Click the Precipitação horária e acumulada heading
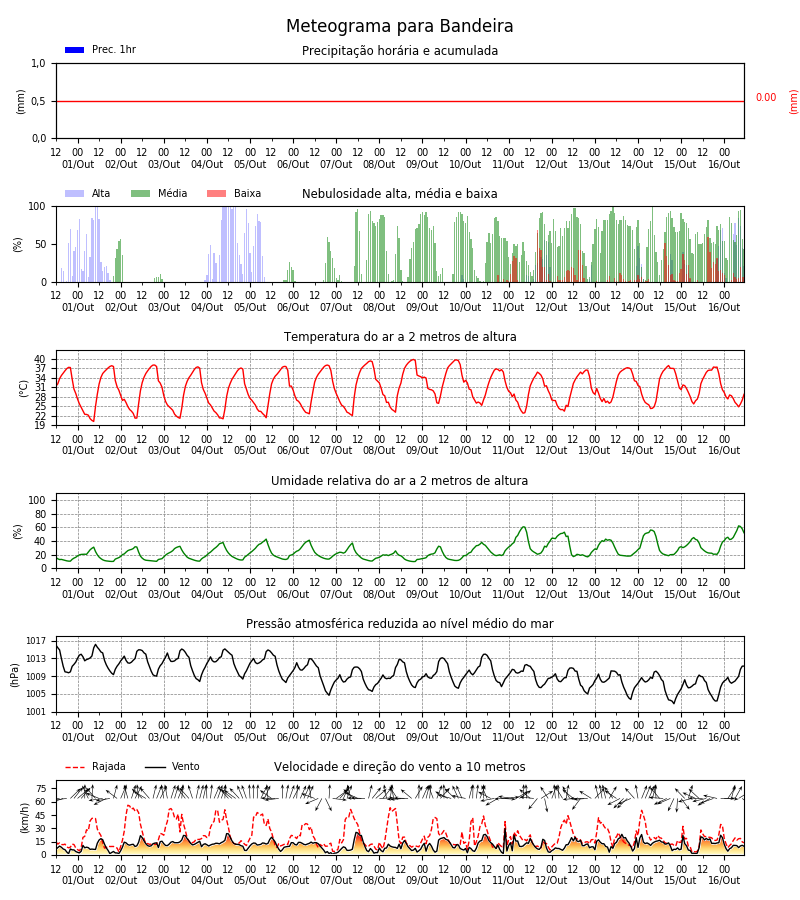The image size is (800, 900). point(399,51)
